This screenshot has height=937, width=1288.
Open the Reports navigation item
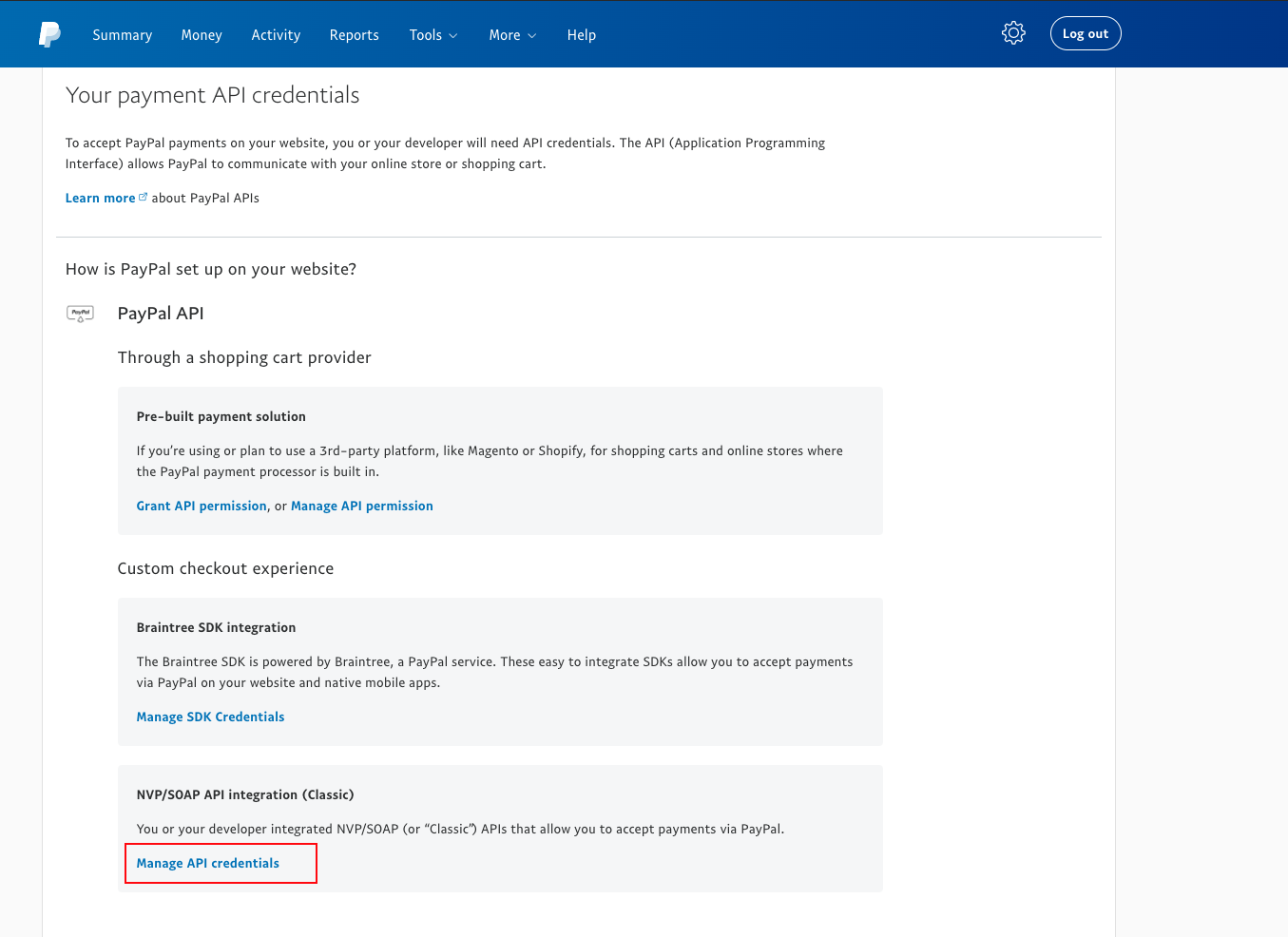[354, 35]
